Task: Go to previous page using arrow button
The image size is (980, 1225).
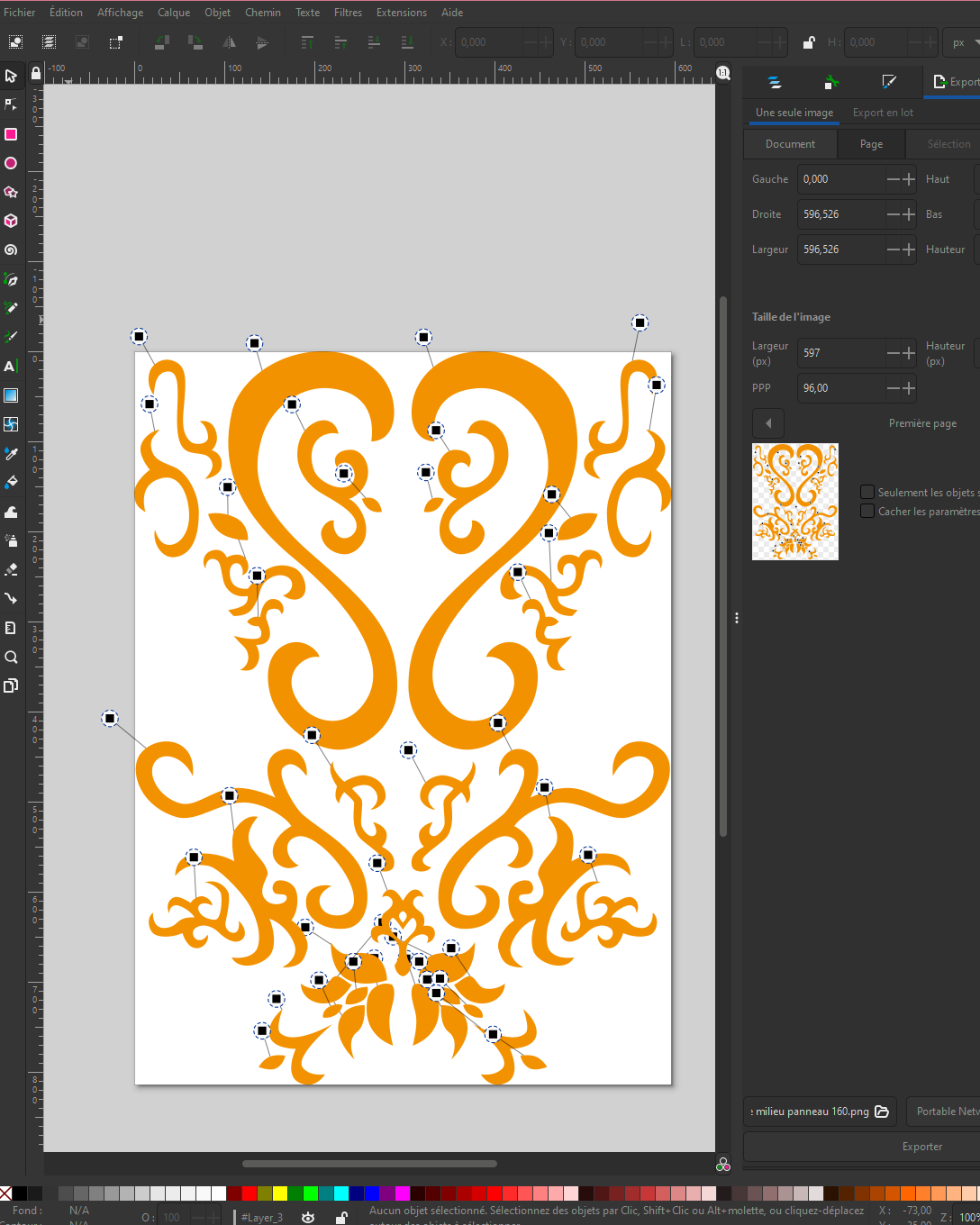Action: click(768, 423)
